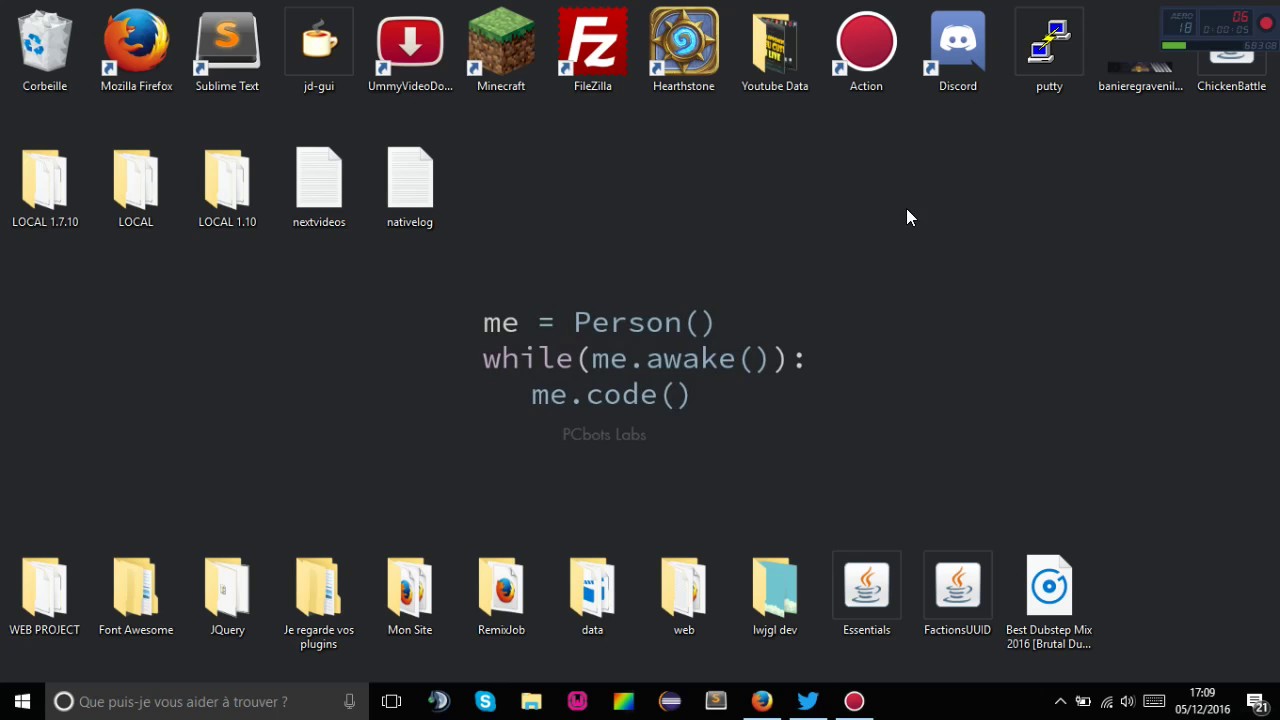The image size is (1280, 720).
Task: Select the Font Awesome folder
Action: pos(136,596)
